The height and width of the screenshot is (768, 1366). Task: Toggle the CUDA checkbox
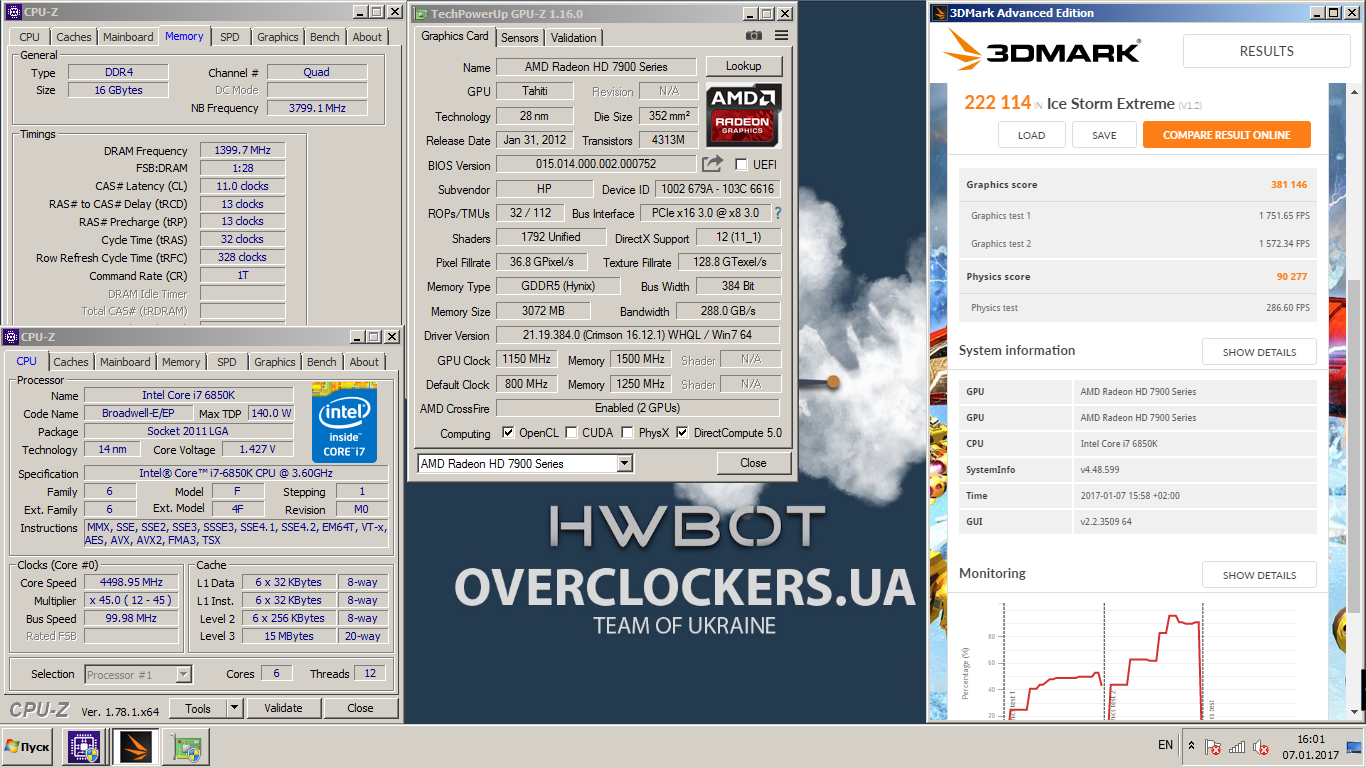click(571, 433)
